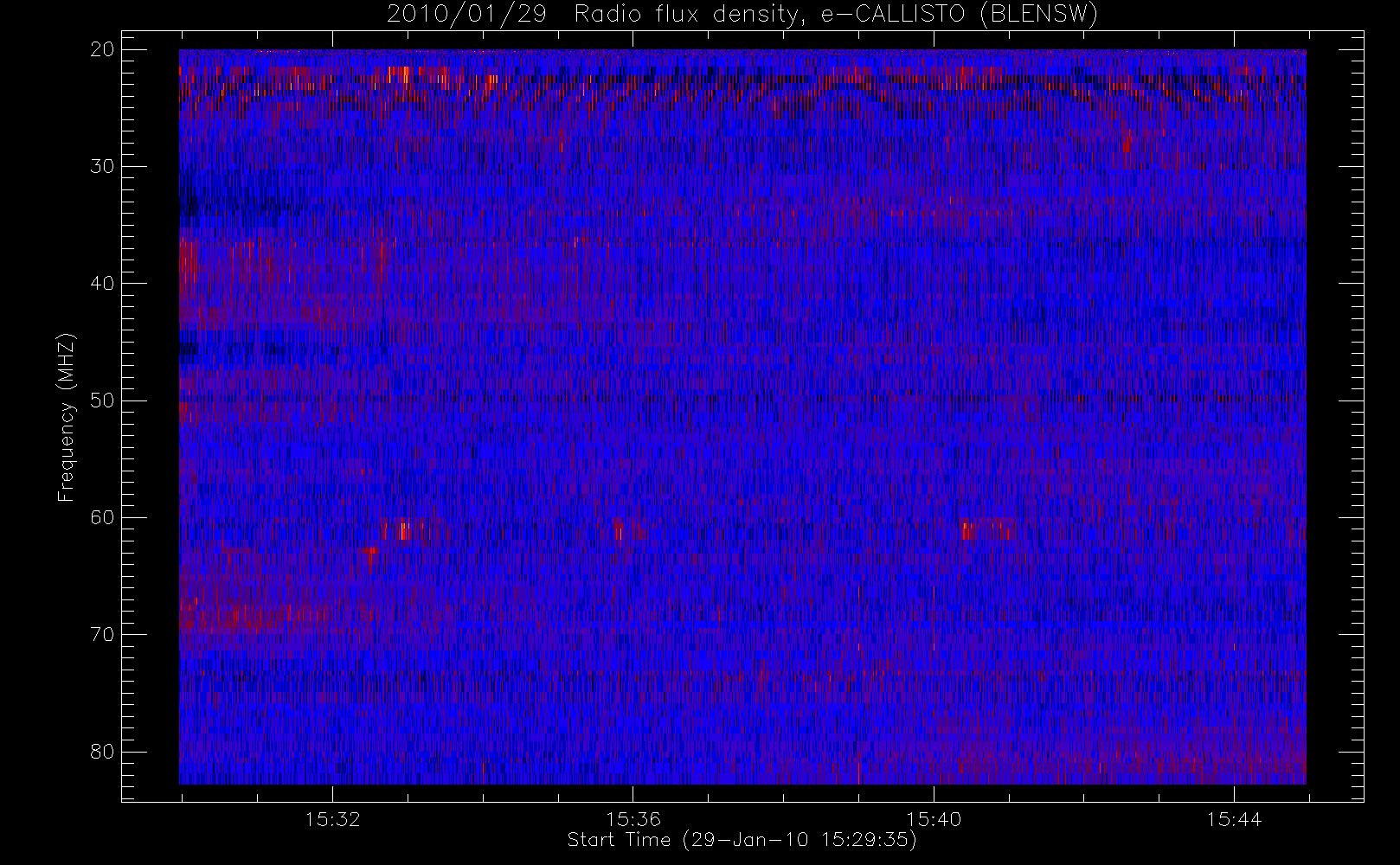Screen dimensions: 1400x865
Task: Click the 70 frequency tick label
Action: pyautogui.click(x=102, y=634)
